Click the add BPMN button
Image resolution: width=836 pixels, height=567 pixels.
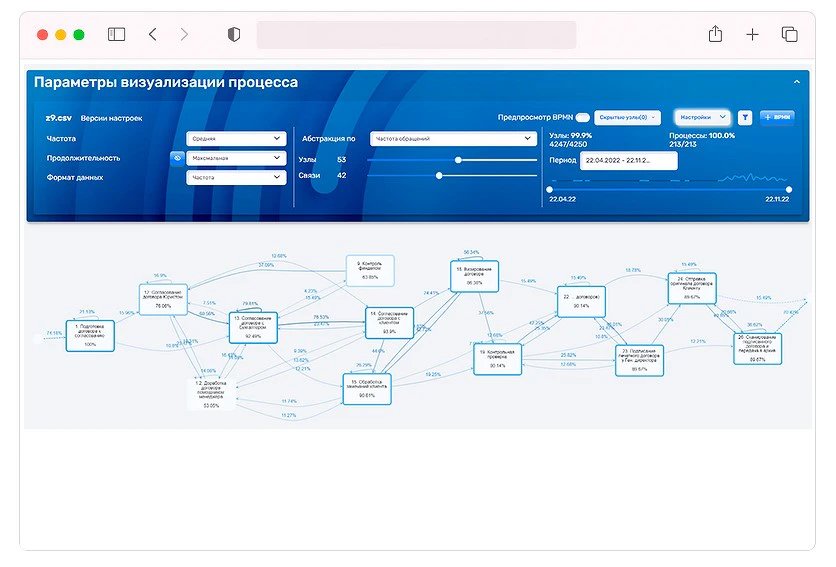point(777,117)
